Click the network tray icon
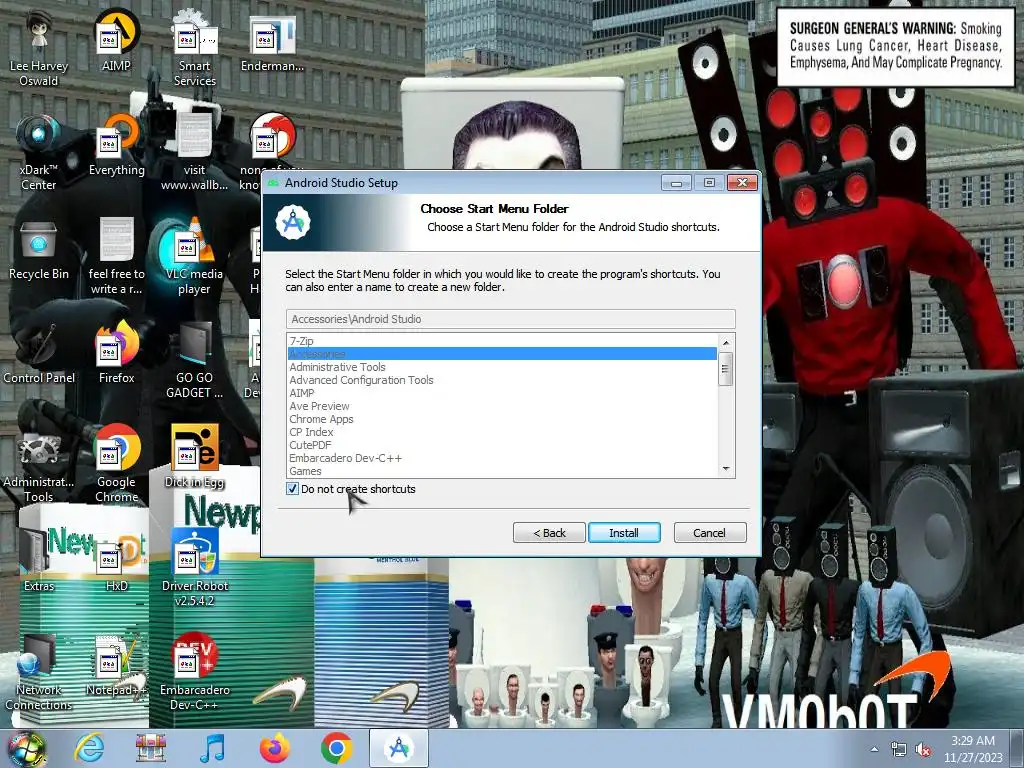The height and width of the screenshot is (768, 1024). [899, 750]
